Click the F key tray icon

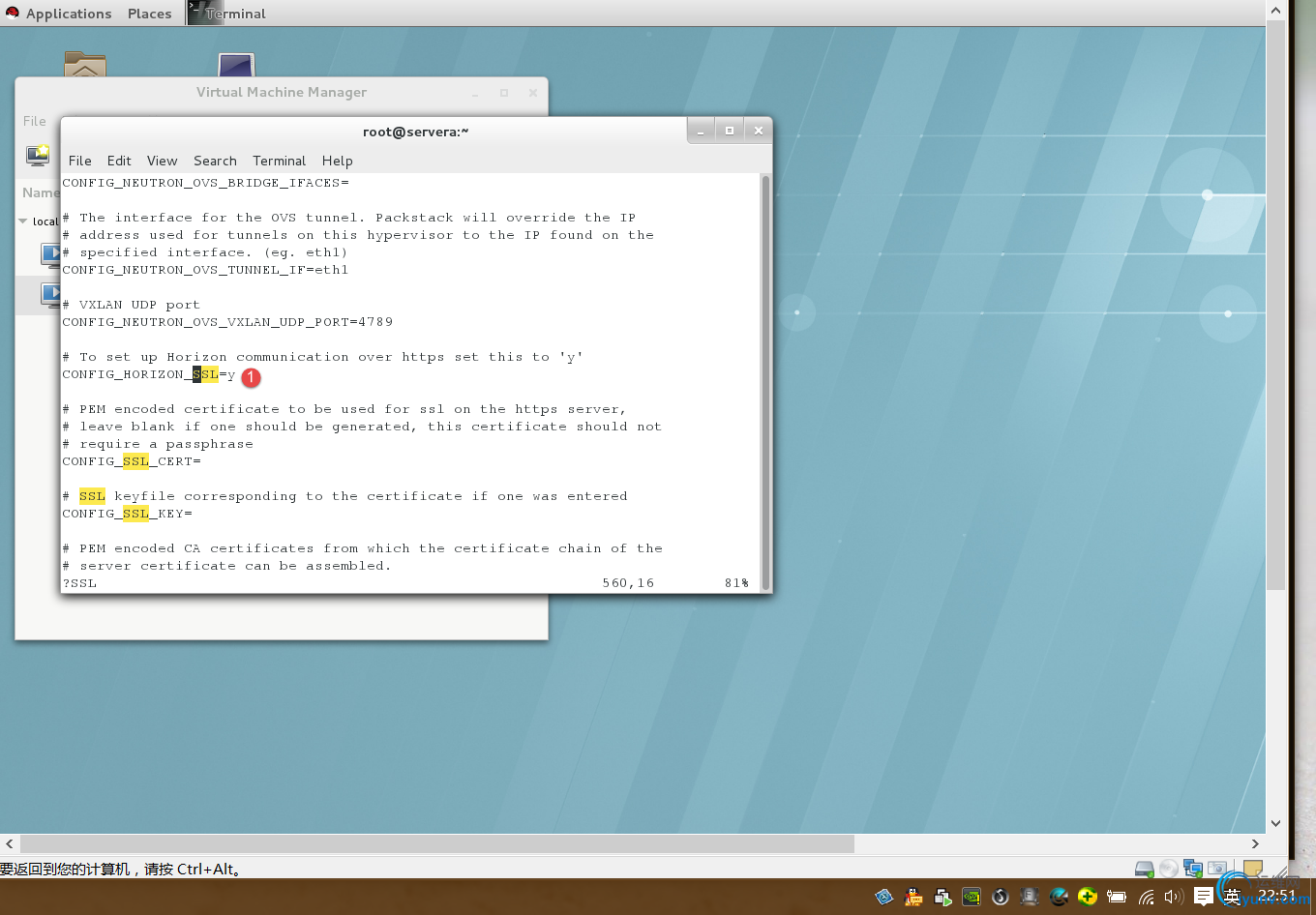pyautogui.click(x=1030, y=897)
